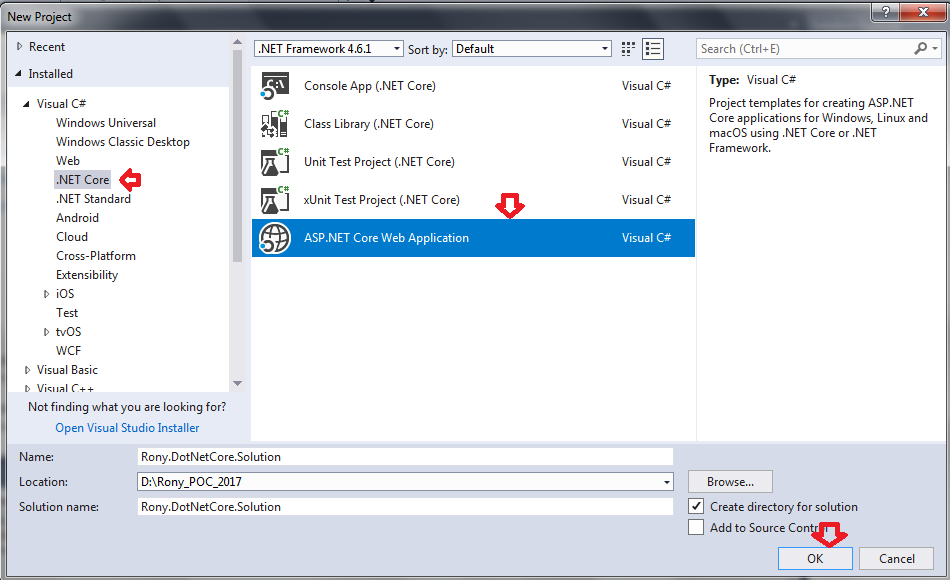Click the tree scrollbar up arrow
This screenshot has width=950, height=580.
tap(238, 42)
